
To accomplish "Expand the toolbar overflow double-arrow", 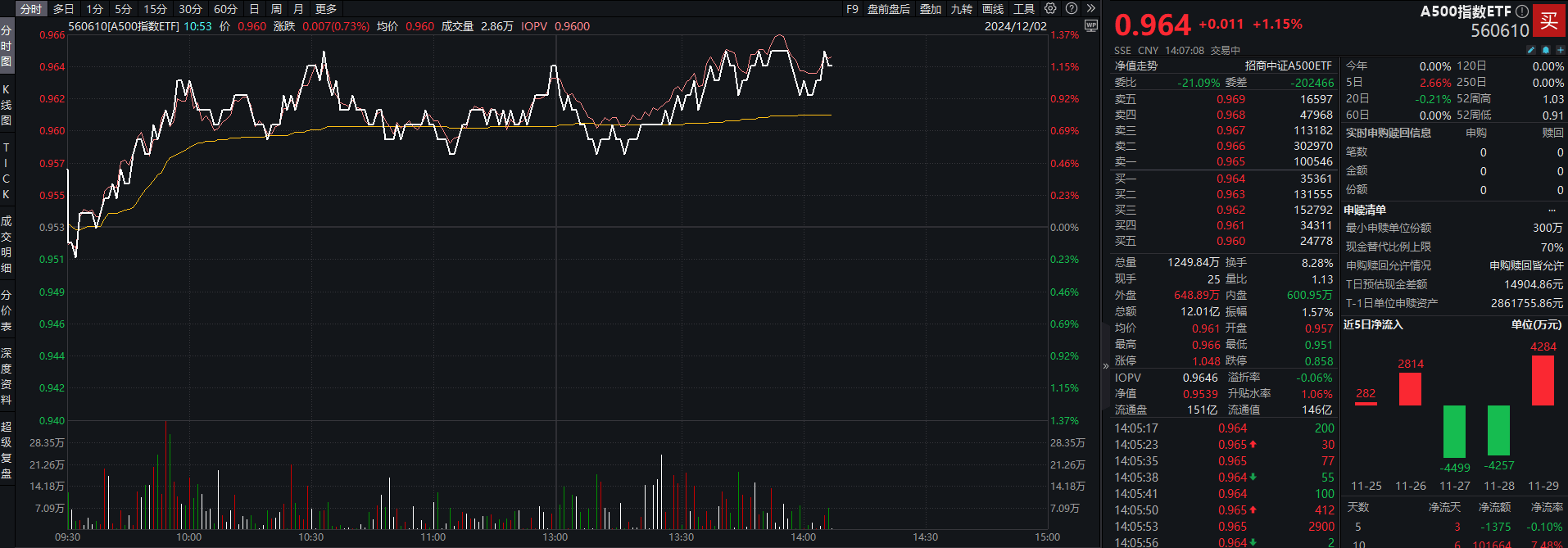I will pos(1090,9).
